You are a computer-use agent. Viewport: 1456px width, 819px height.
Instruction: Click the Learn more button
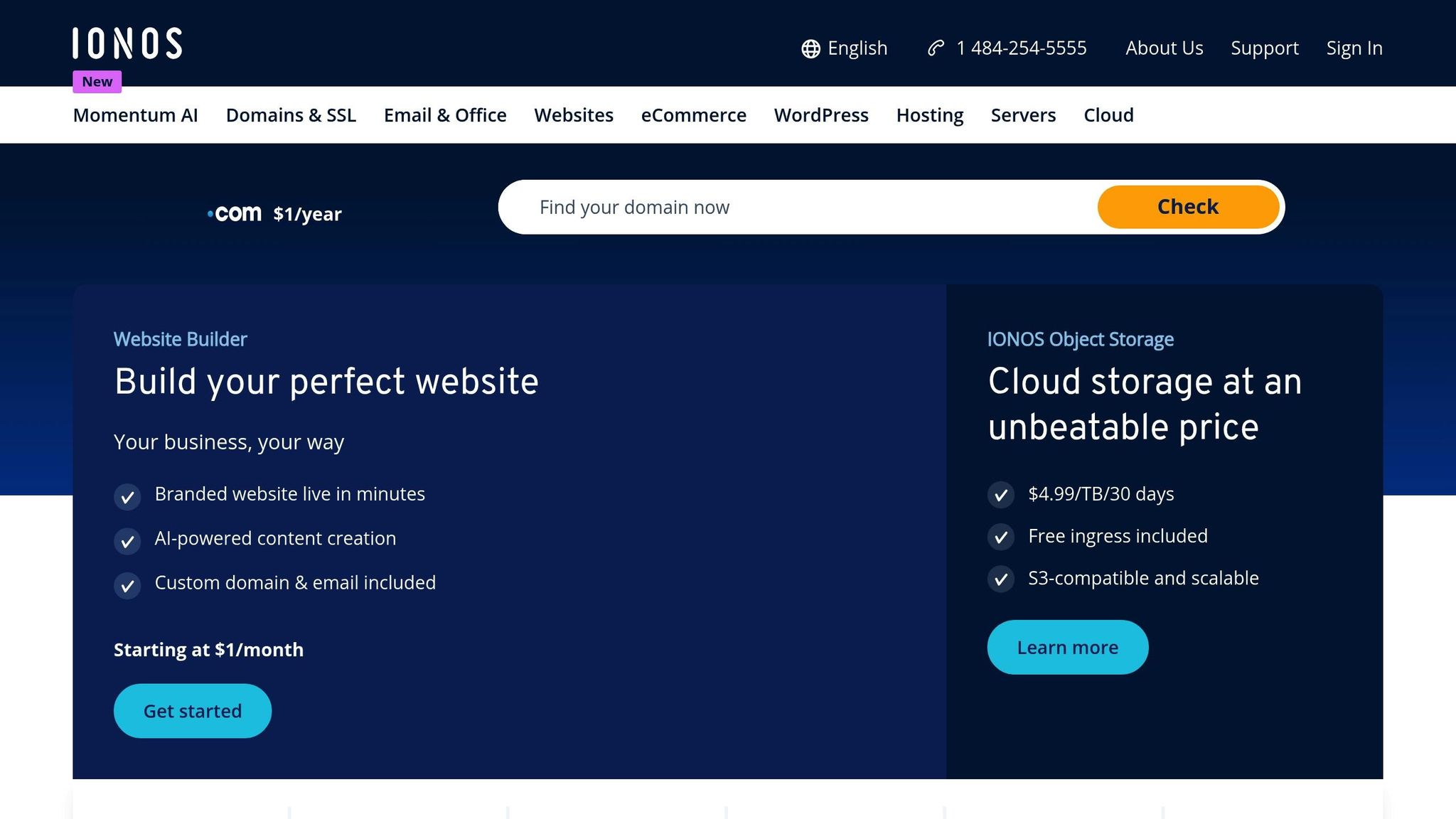[1067, 648]
